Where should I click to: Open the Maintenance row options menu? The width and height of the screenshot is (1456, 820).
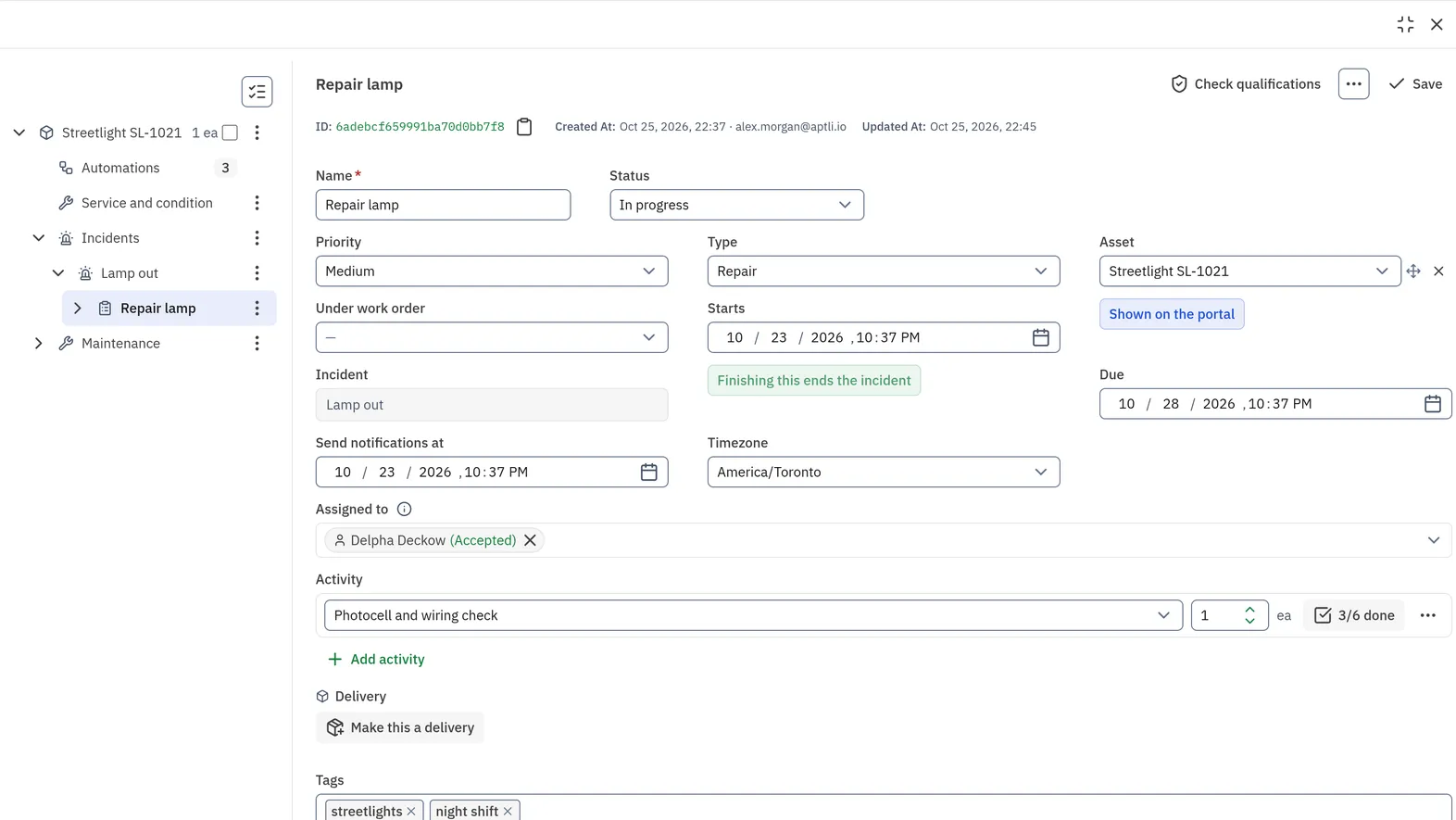point(257,344)
